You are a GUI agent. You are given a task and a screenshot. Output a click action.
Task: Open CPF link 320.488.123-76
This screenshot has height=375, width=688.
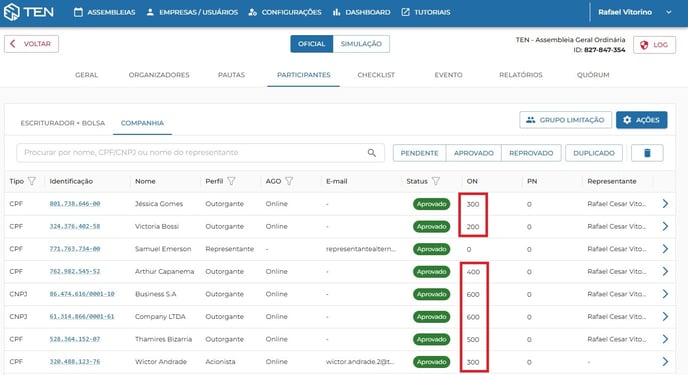75,362
